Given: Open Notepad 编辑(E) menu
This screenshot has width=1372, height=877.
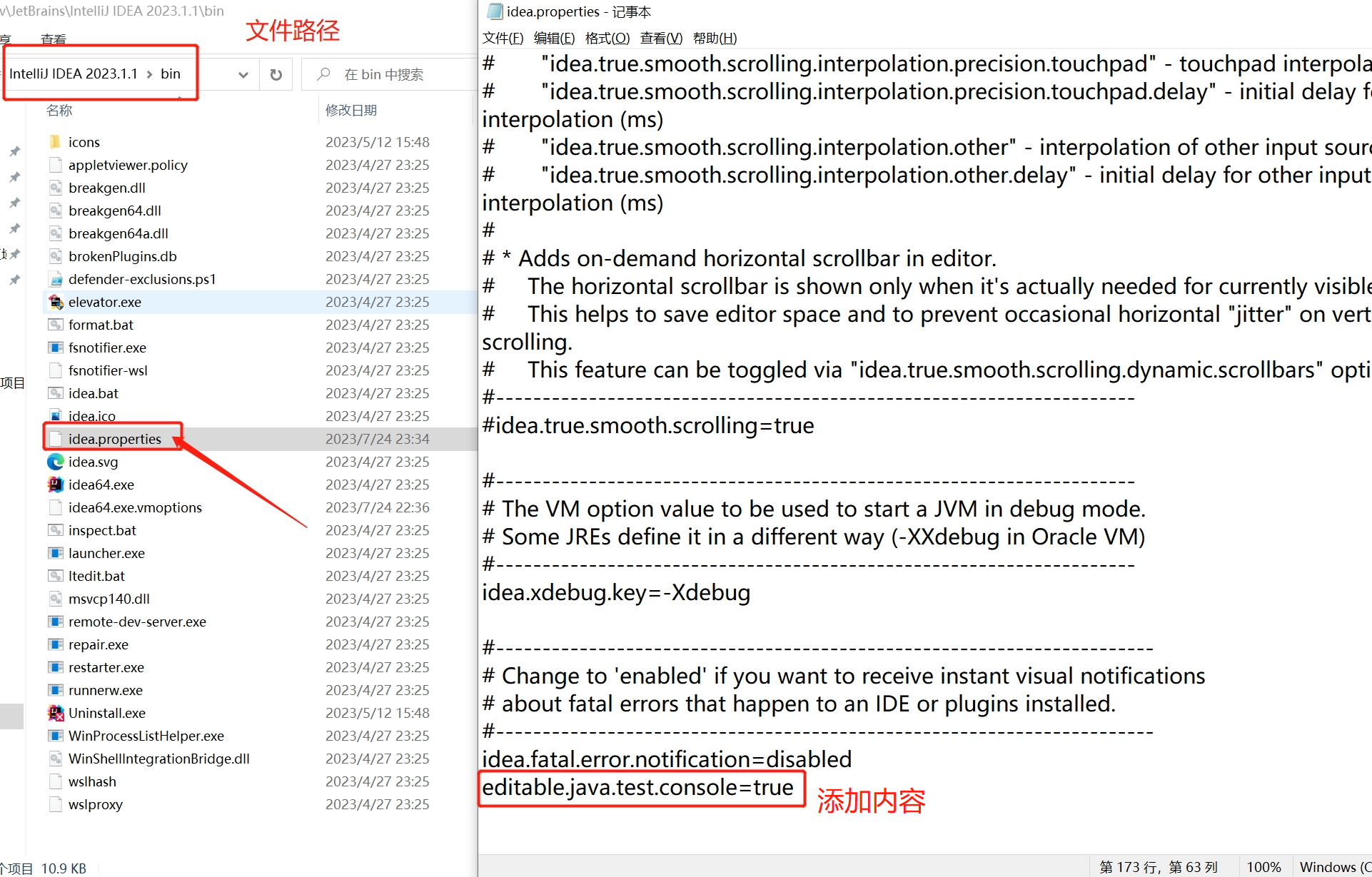Looking at the screenshot, I should (555, 38).
